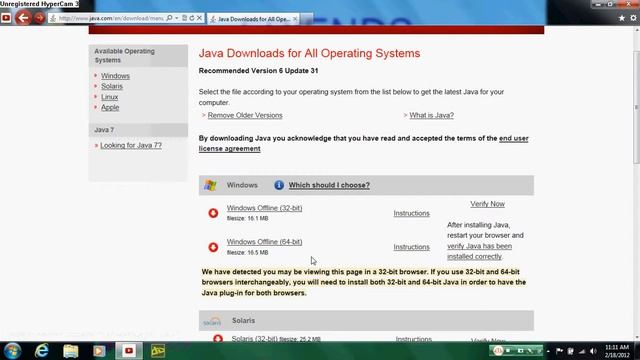This screenshot has height=360, width=640.
Task: Open the Linux link in sidebar
Action: [109, 97]
